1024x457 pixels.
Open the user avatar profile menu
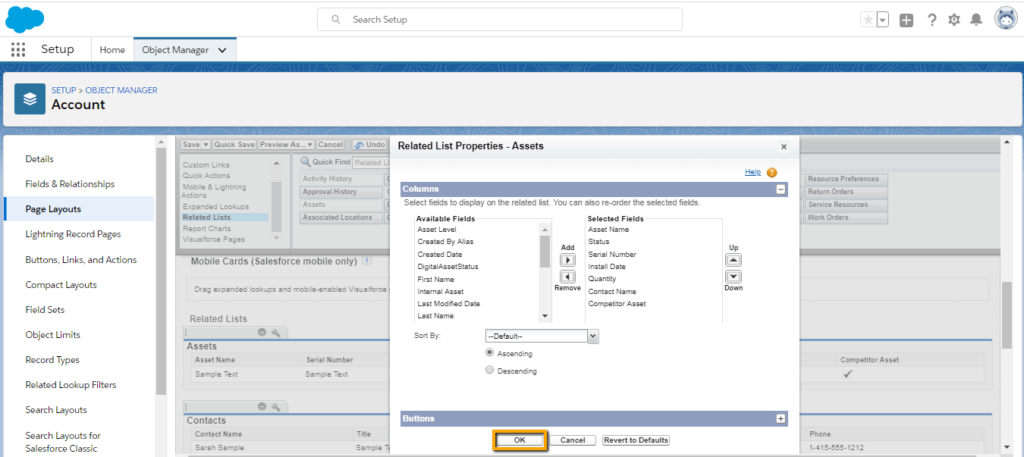coord(1006,19)
